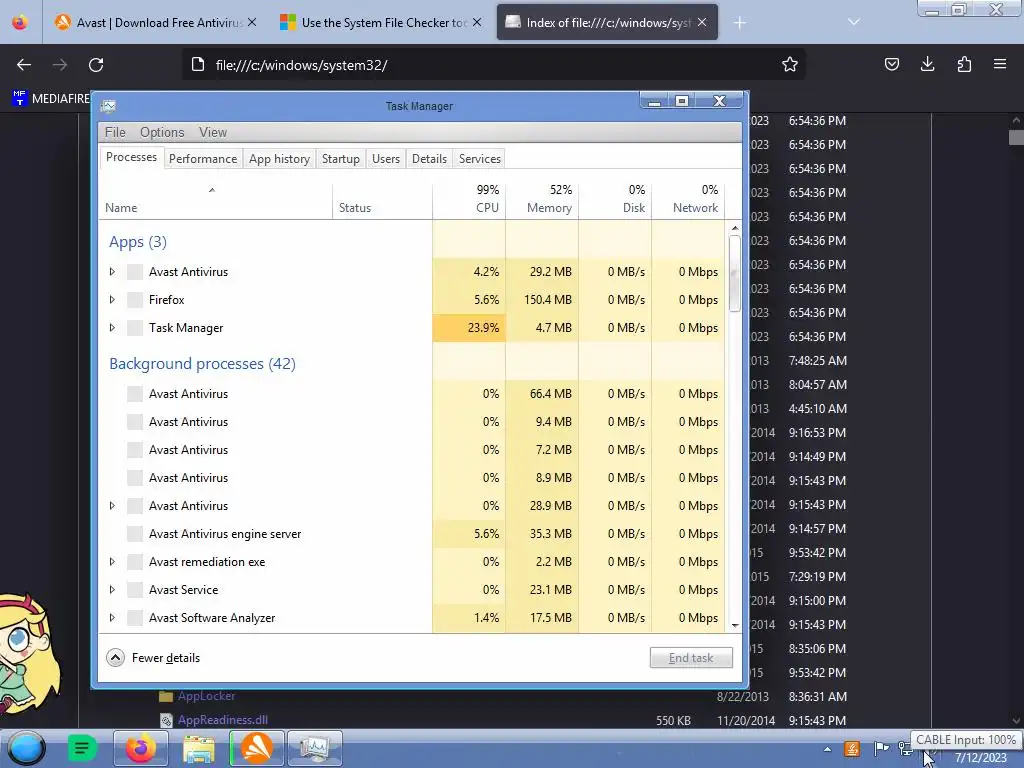Switch to the Performance tab

[x=203, y=159]
